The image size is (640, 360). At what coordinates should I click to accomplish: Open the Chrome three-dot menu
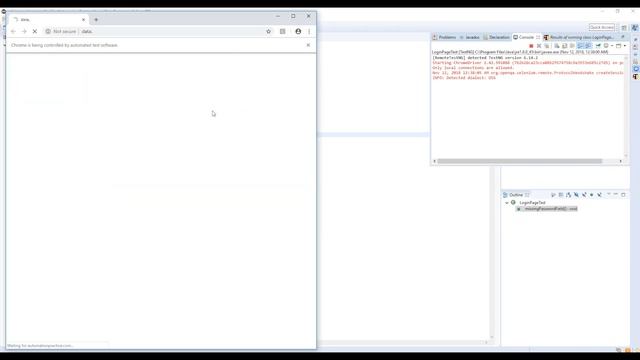tap(309, 31)
